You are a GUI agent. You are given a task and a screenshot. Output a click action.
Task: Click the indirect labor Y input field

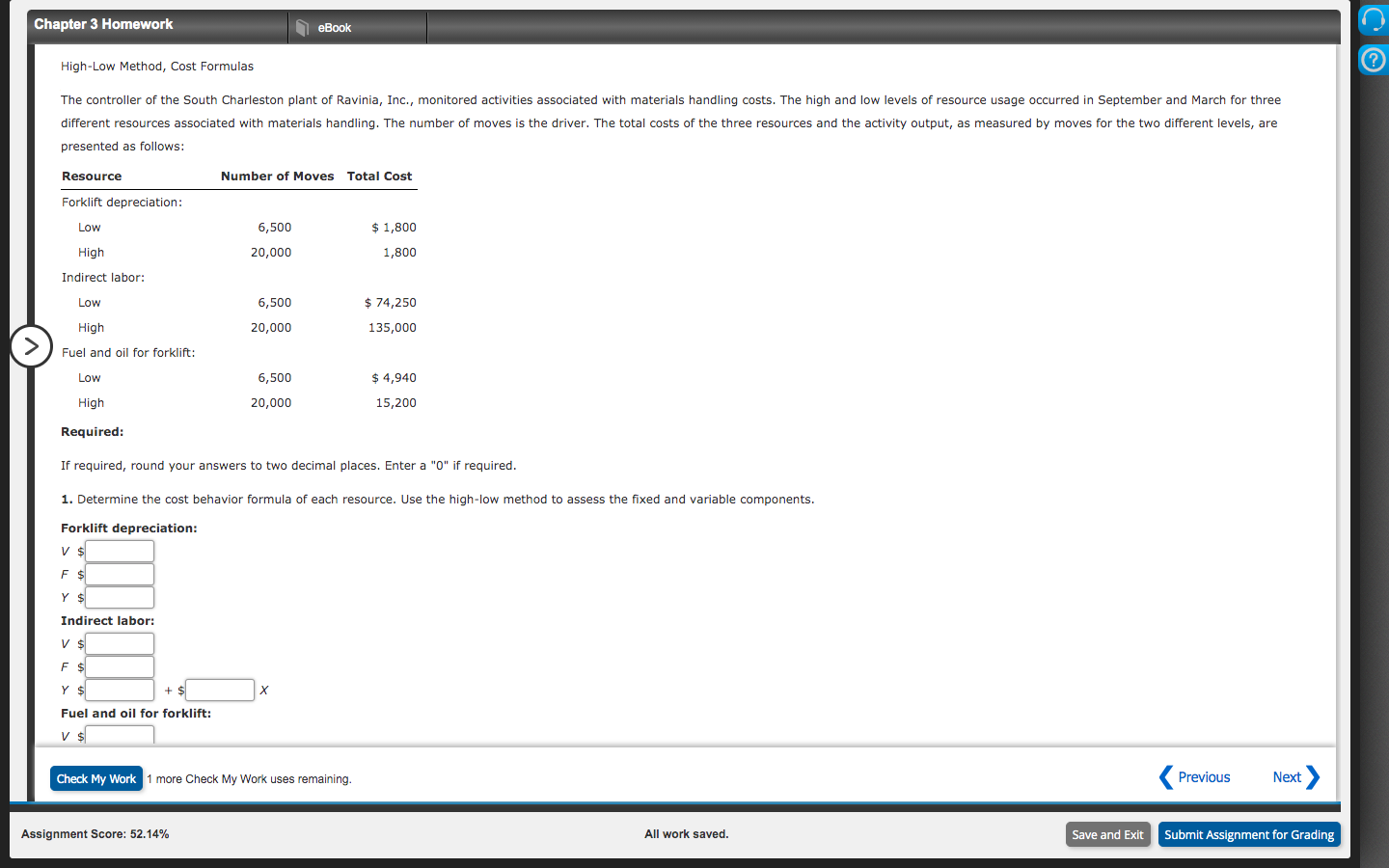pyautogui.click(x=119, y=690)
